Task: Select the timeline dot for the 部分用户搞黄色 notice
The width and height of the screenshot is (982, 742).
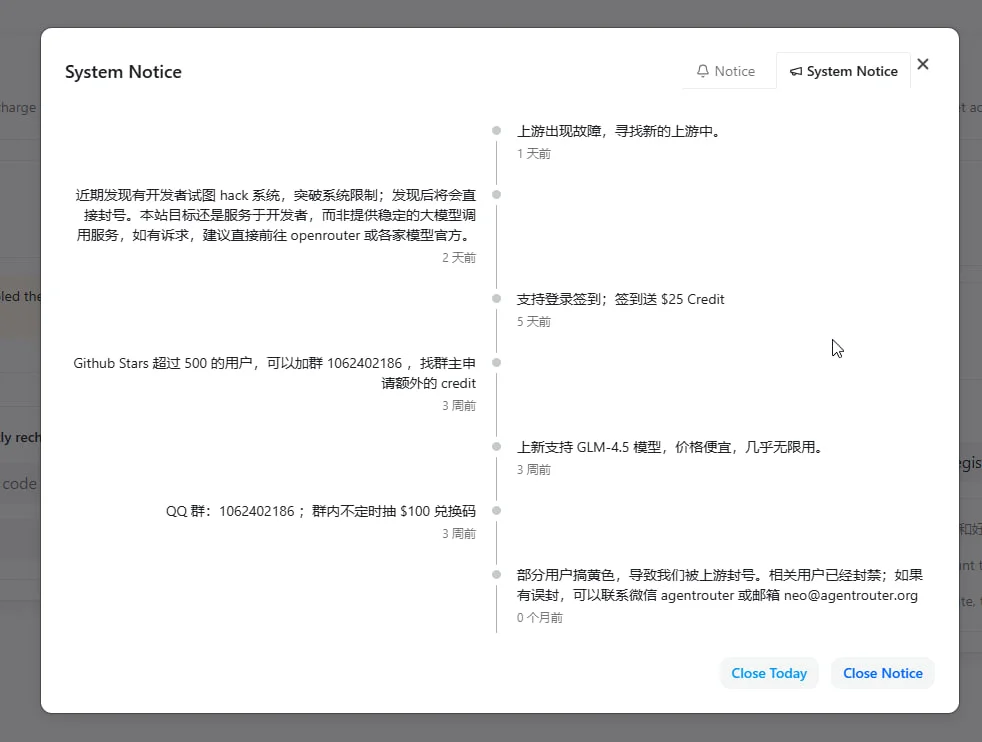Action: pyautogui.click(x=496, y=574)
